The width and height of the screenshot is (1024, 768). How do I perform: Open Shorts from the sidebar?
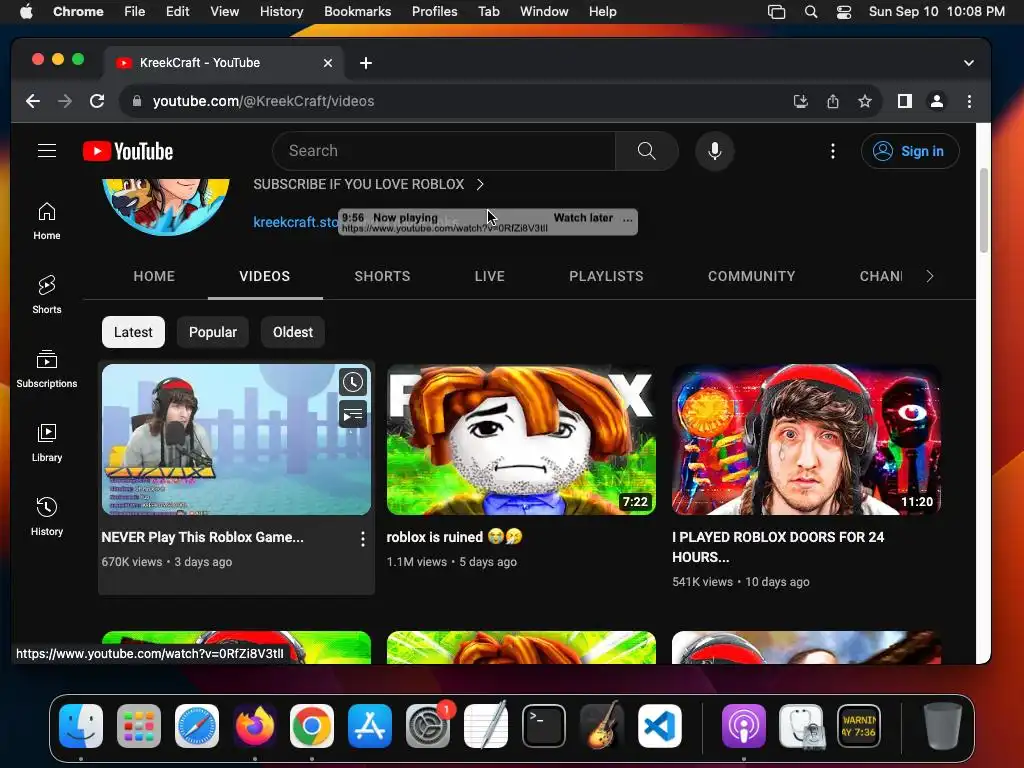tap(47, 295)
